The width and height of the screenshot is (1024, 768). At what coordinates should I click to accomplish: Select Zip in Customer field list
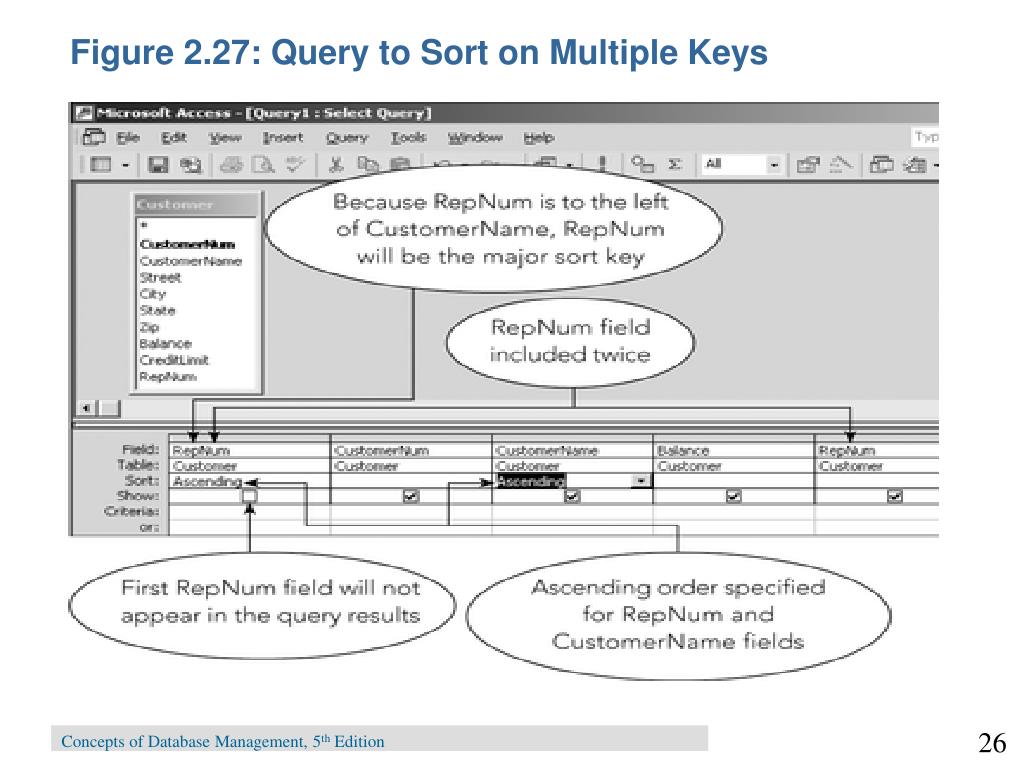tap(149, 327)
